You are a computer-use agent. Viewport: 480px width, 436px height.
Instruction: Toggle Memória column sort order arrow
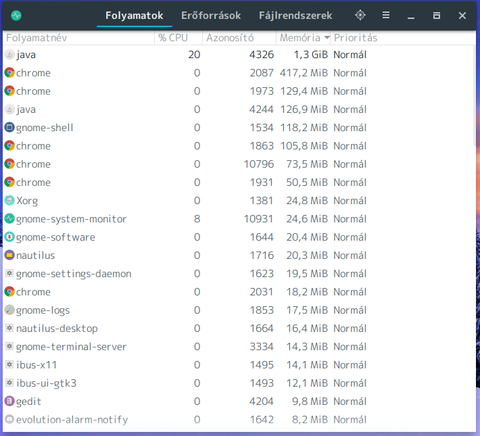(327, 38)
